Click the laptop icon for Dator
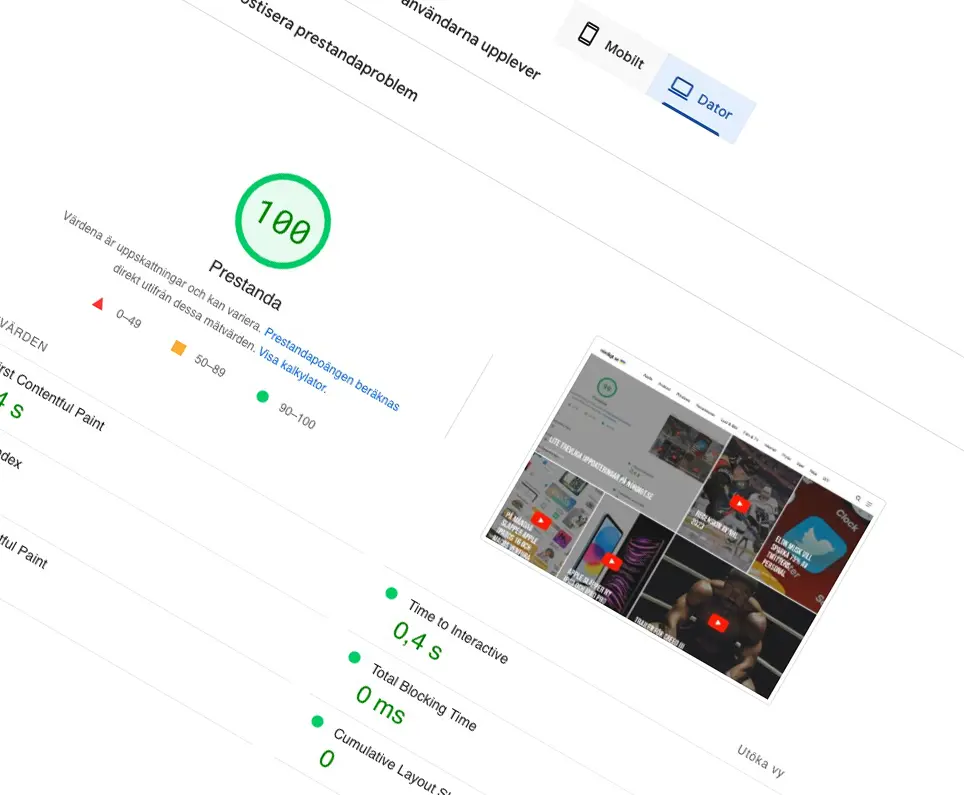Screen dimensions: 964x795 (x=680, y=89)
